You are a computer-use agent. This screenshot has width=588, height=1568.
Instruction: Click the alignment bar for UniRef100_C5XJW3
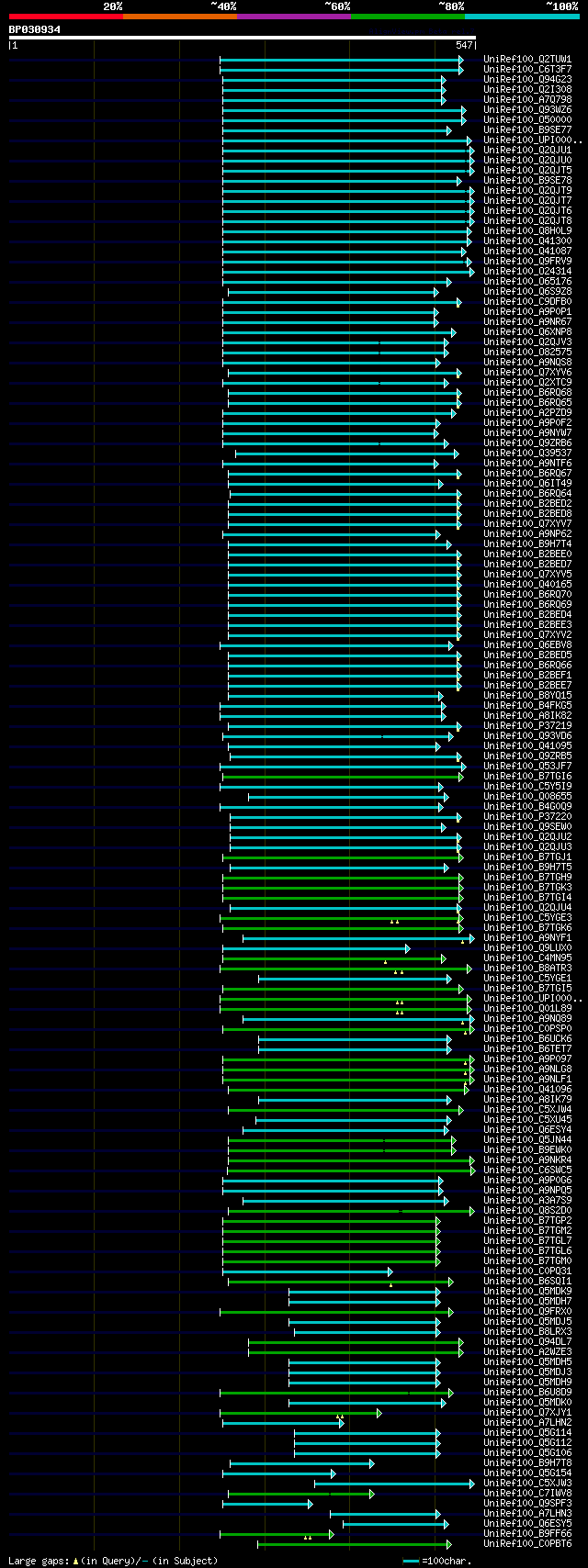(x=395, y=1484)
